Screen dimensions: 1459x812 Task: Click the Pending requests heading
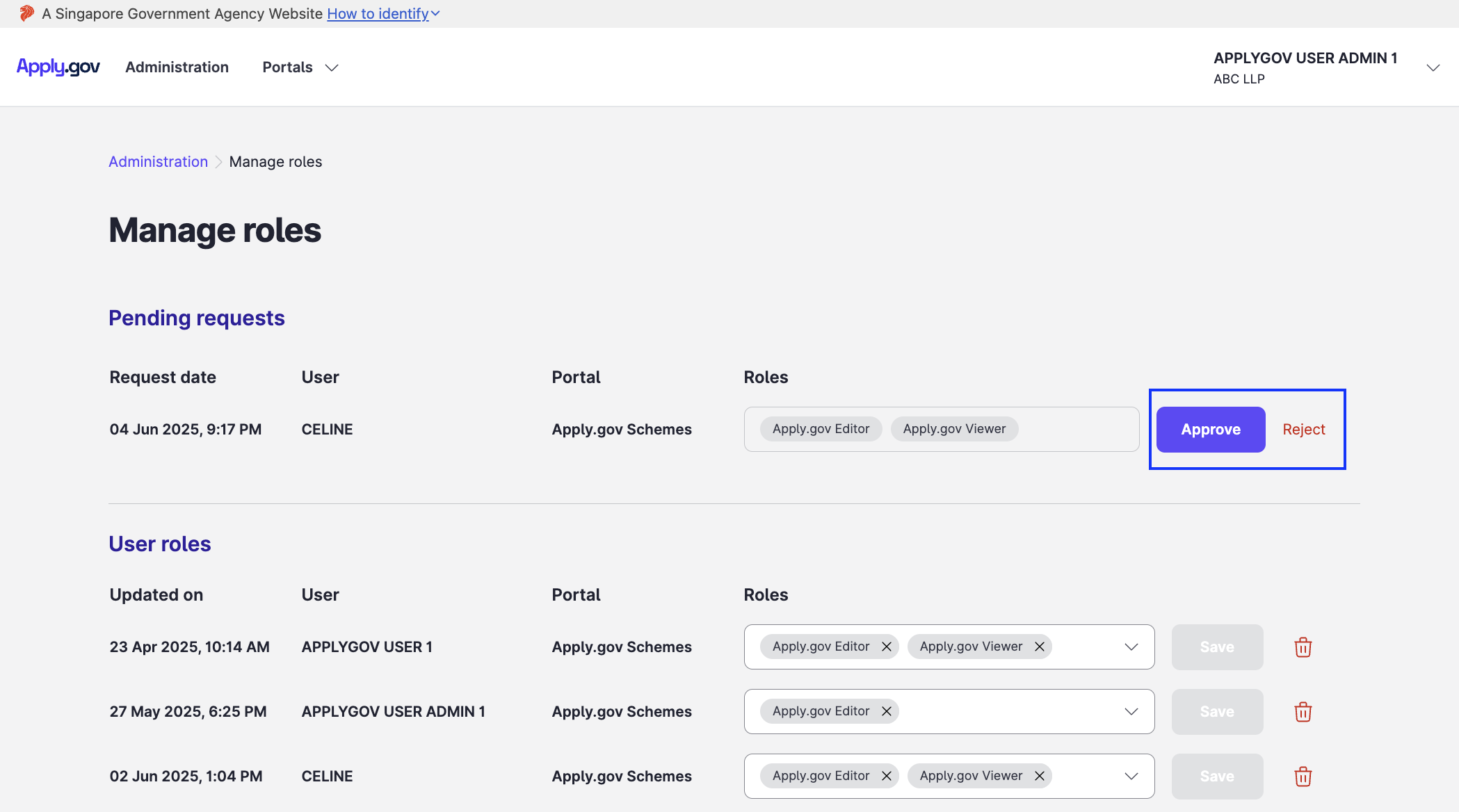pos(197,318)
